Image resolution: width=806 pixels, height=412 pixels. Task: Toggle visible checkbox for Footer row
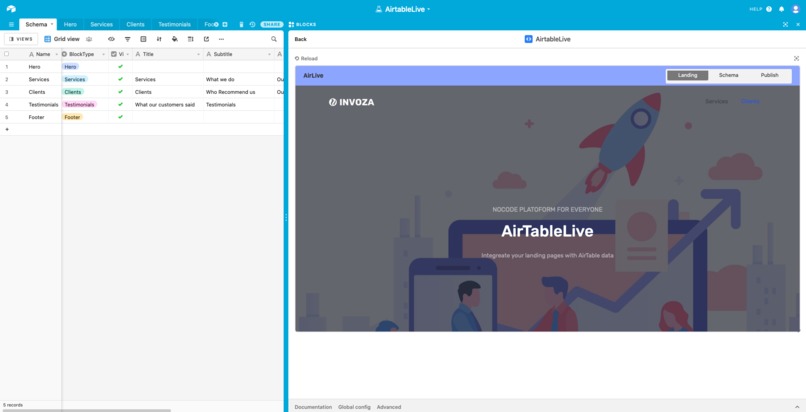pos(120,117)
